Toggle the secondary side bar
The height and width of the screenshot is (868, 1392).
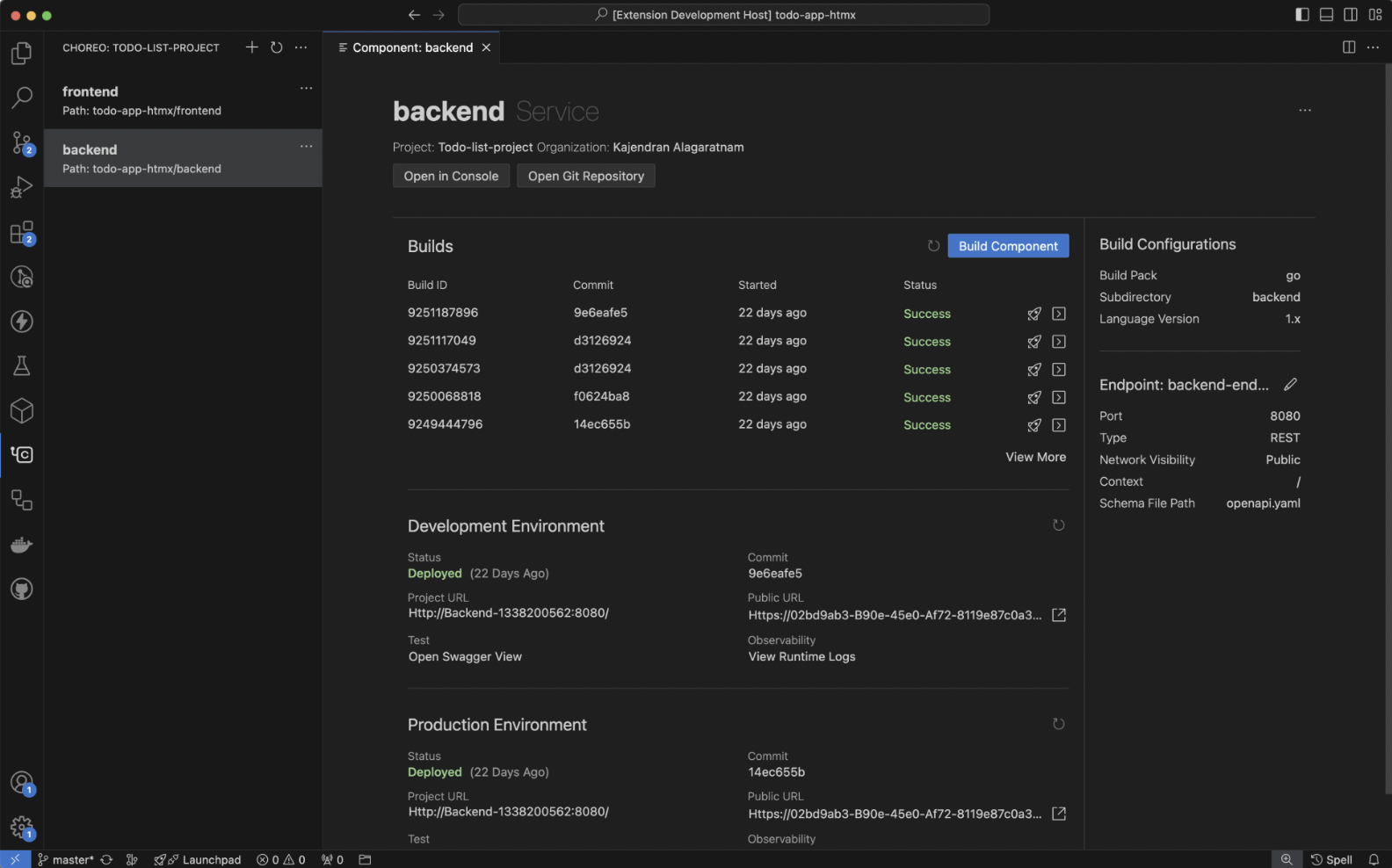(1351, 15)
